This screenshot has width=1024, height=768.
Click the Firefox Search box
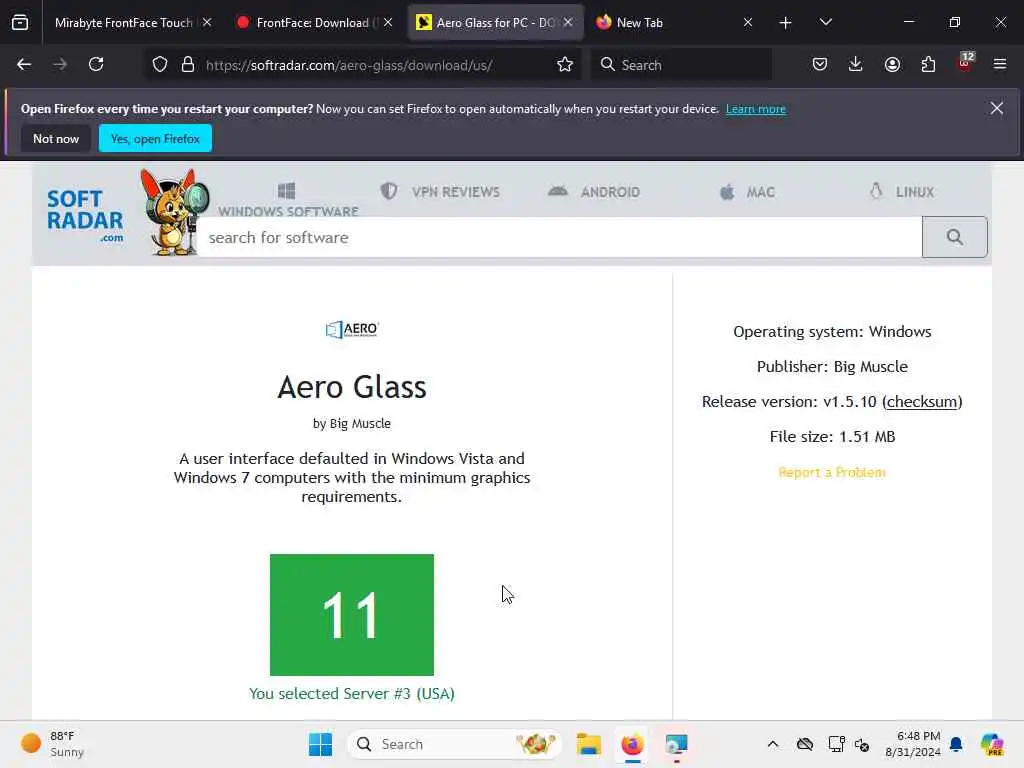click(x=682, y=65)
